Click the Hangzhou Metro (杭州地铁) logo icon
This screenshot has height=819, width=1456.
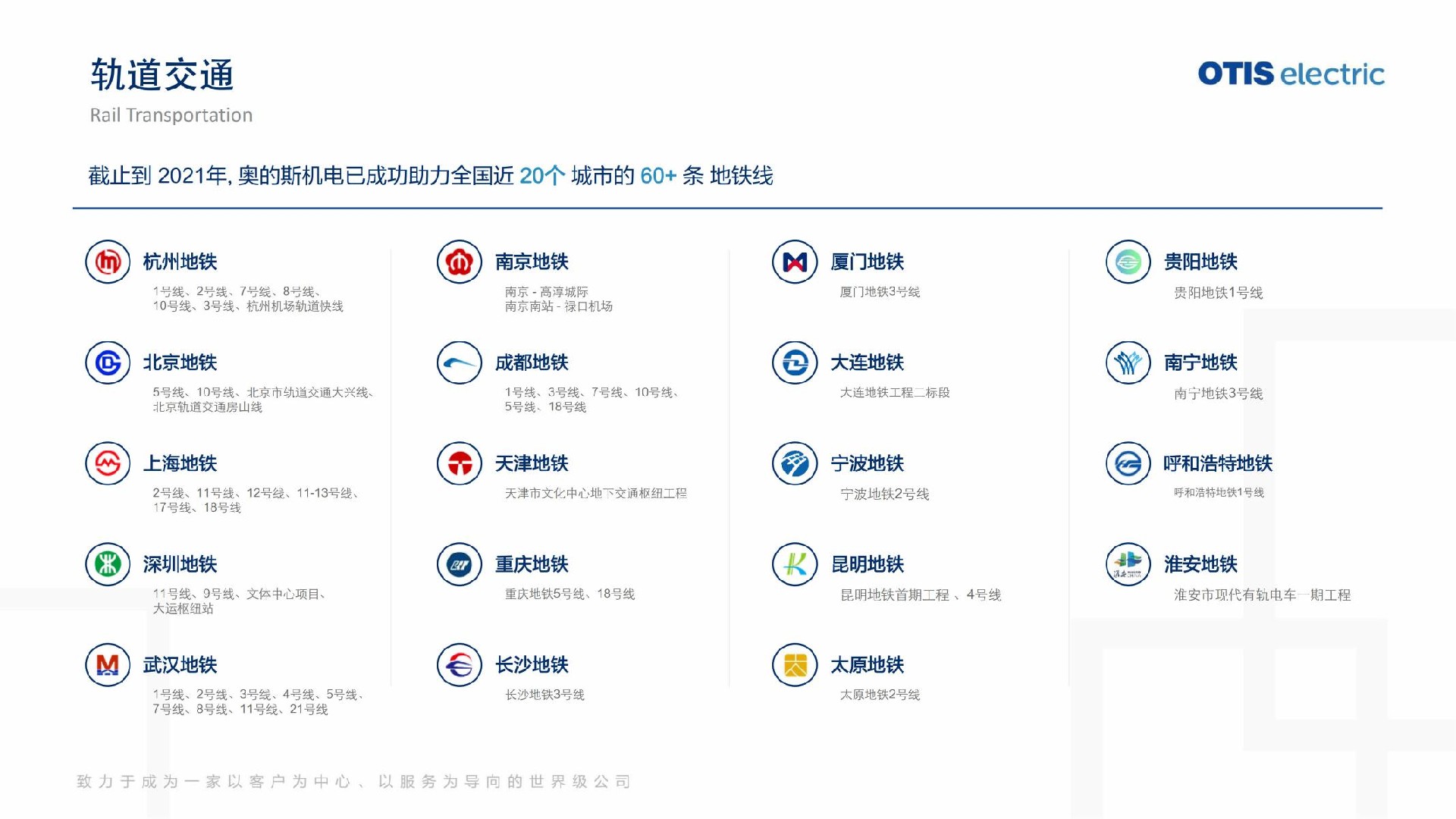[108, 262]
